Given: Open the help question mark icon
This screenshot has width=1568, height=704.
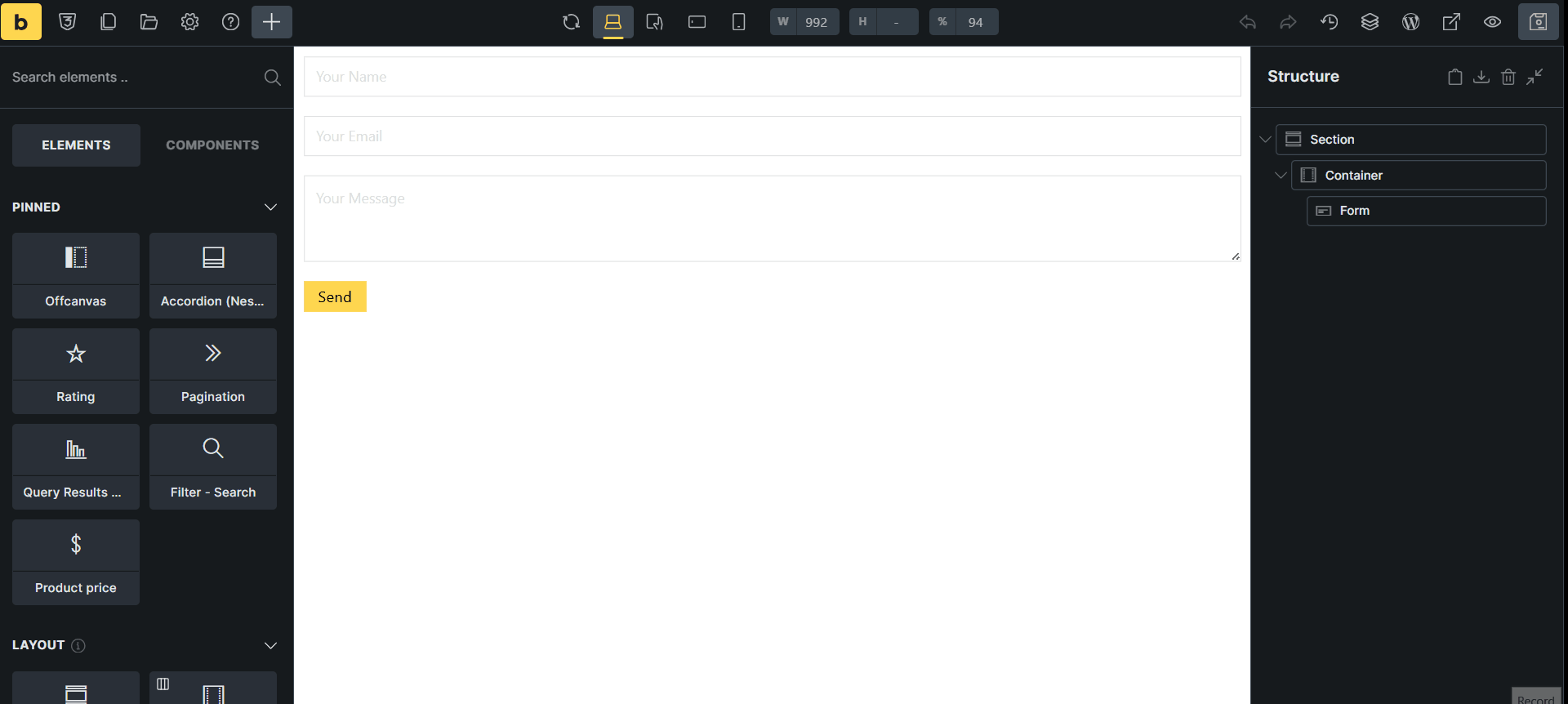Looking at the screenshot, I should click(231, 22).
